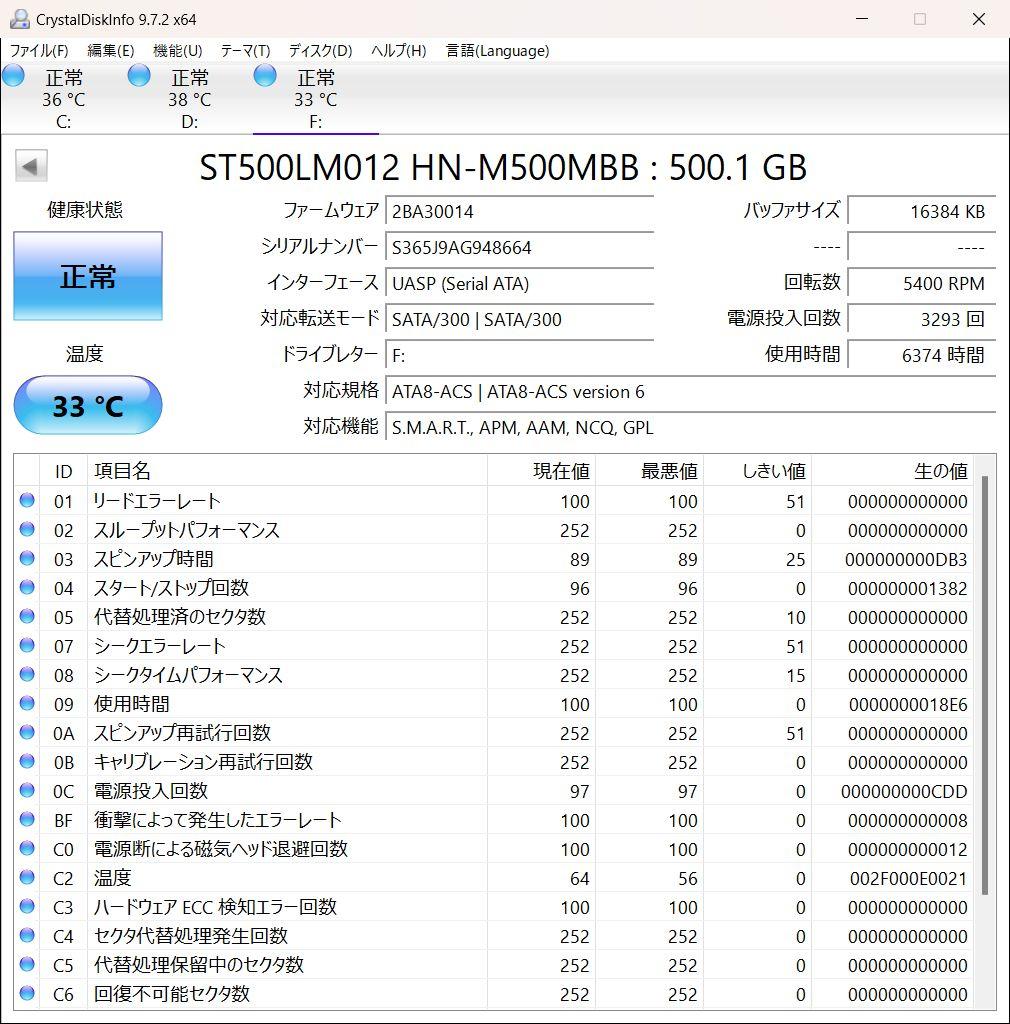This screenshot has width=1010, height=1024.
Task: Open the ファイル(F) menu
Action: [x=39, y=50]
